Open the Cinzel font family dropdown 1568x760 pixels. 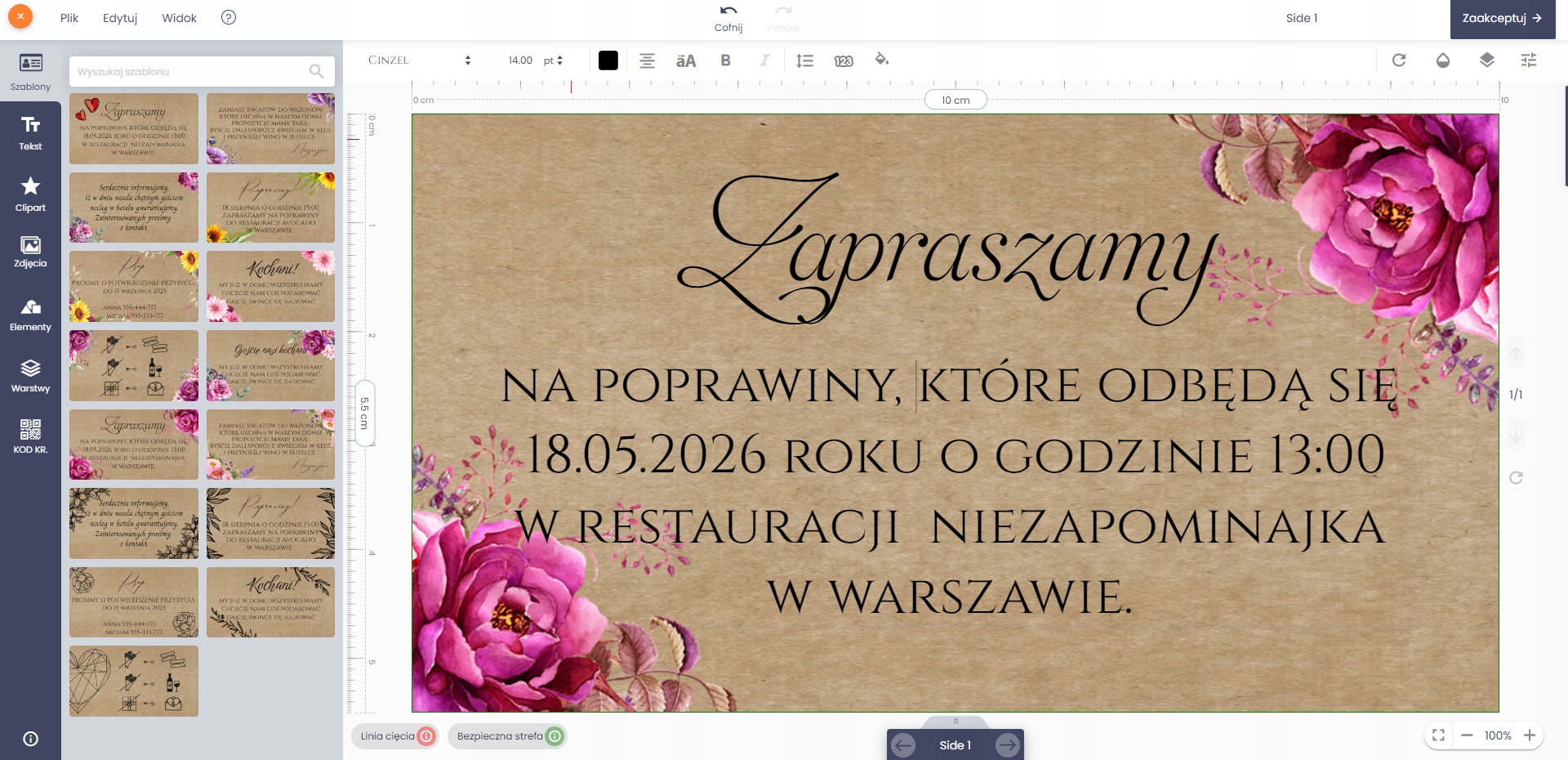(420, 60)
